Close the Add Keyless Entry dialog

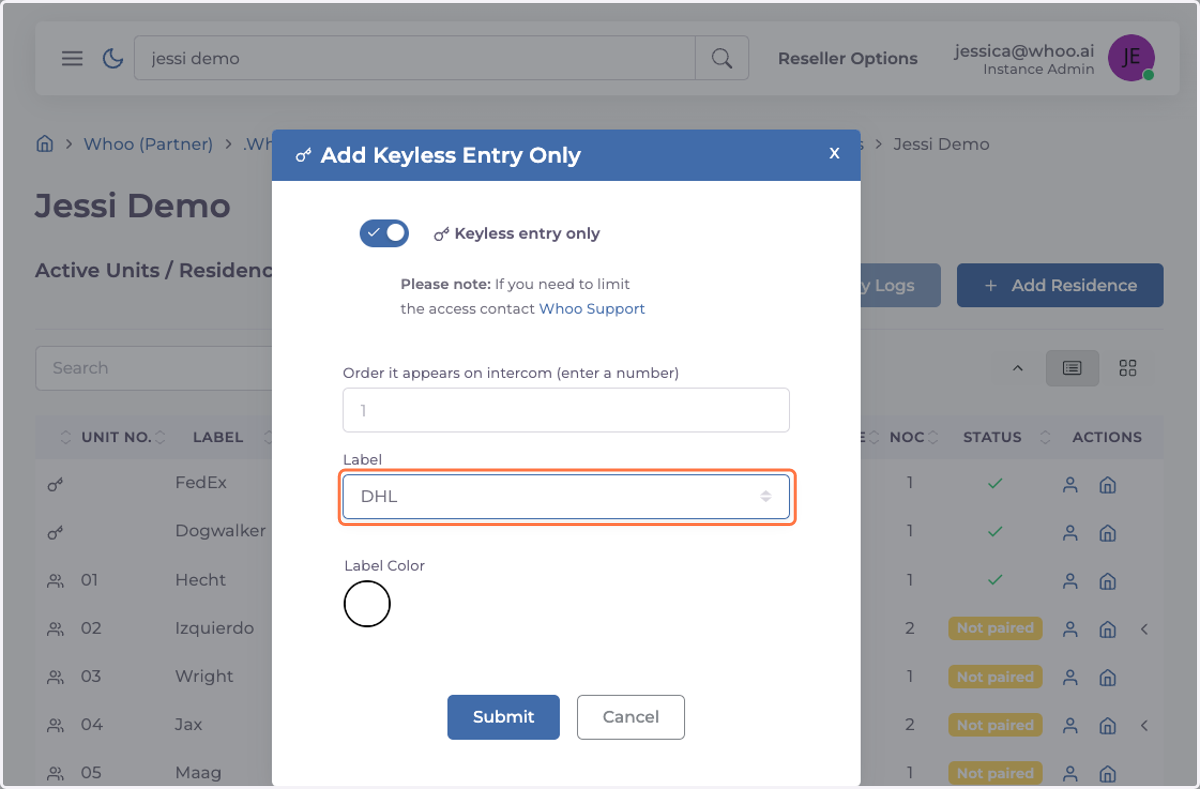pos(834,153)
